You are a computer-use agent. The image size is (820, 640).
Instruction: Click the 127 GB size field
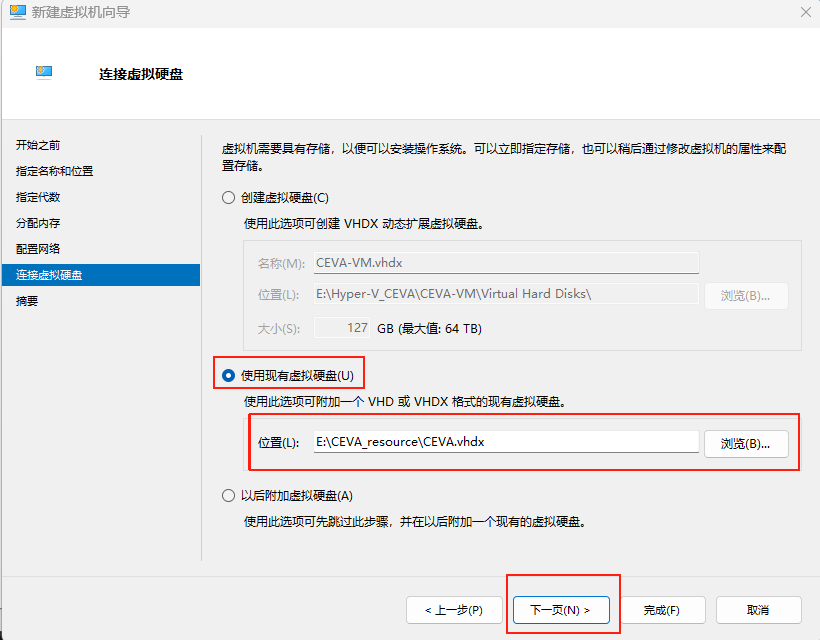[x=342, y=328]
